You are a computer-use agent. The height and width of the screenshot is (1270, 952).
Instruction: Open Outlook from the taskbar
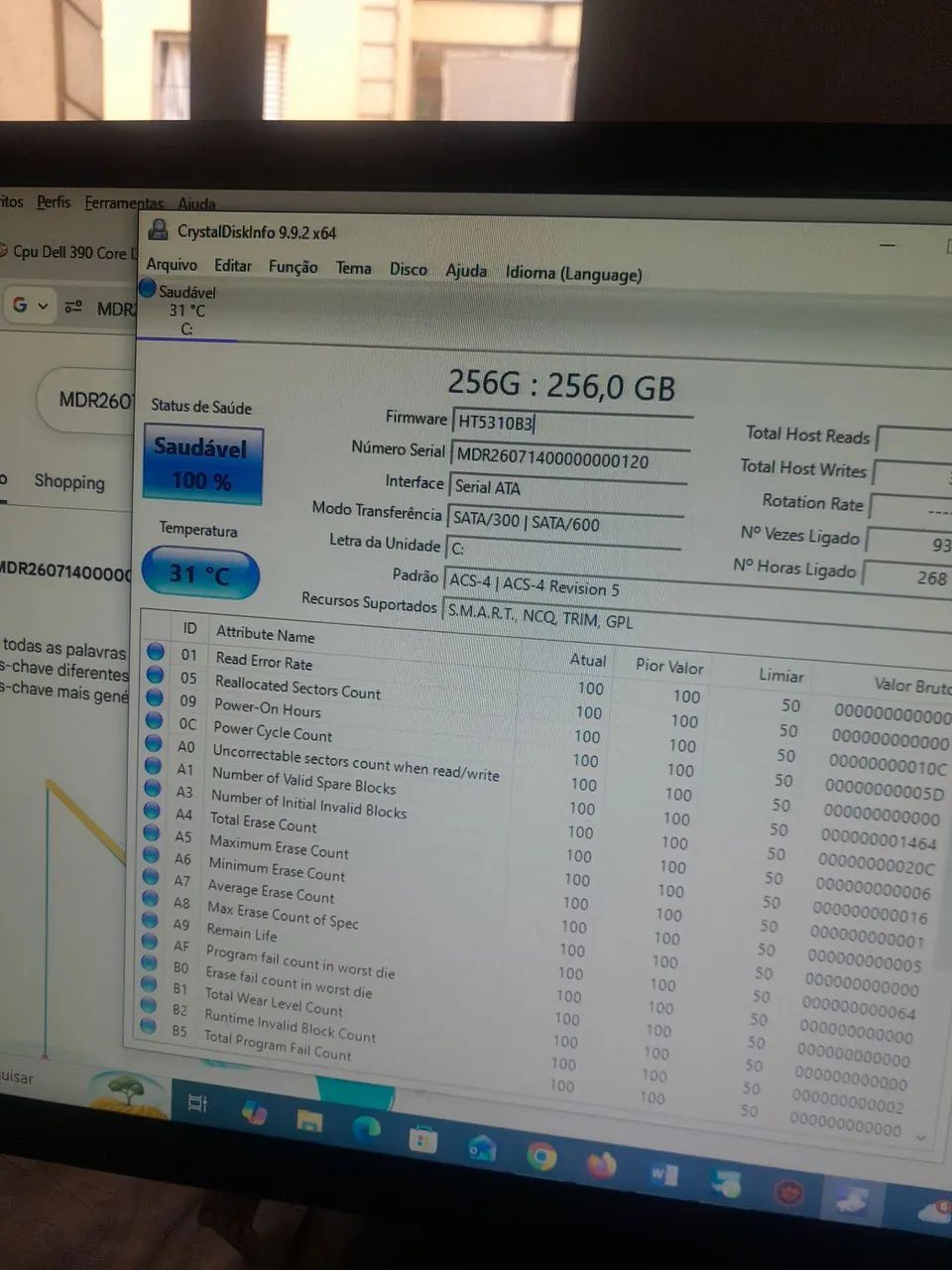482,1148
